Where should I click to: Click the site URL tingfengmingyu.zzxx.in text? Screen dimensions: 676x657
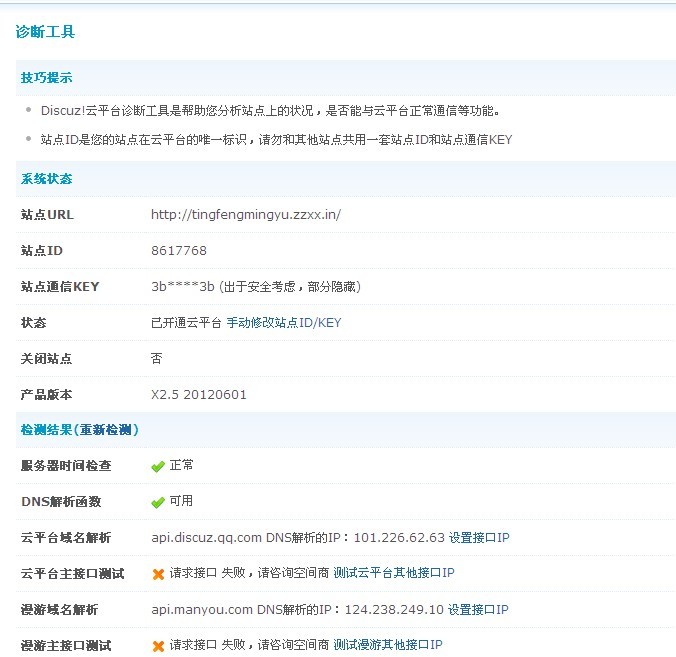pos(246,215)
